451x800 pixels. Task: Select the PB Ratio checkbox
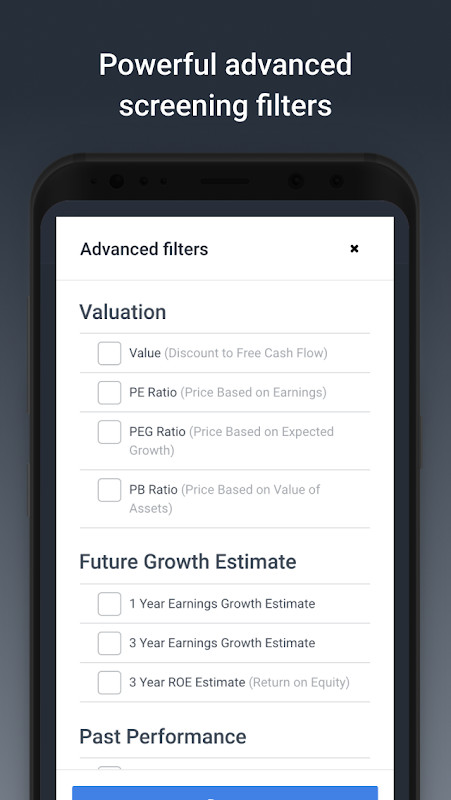click(x=109, y=490)
